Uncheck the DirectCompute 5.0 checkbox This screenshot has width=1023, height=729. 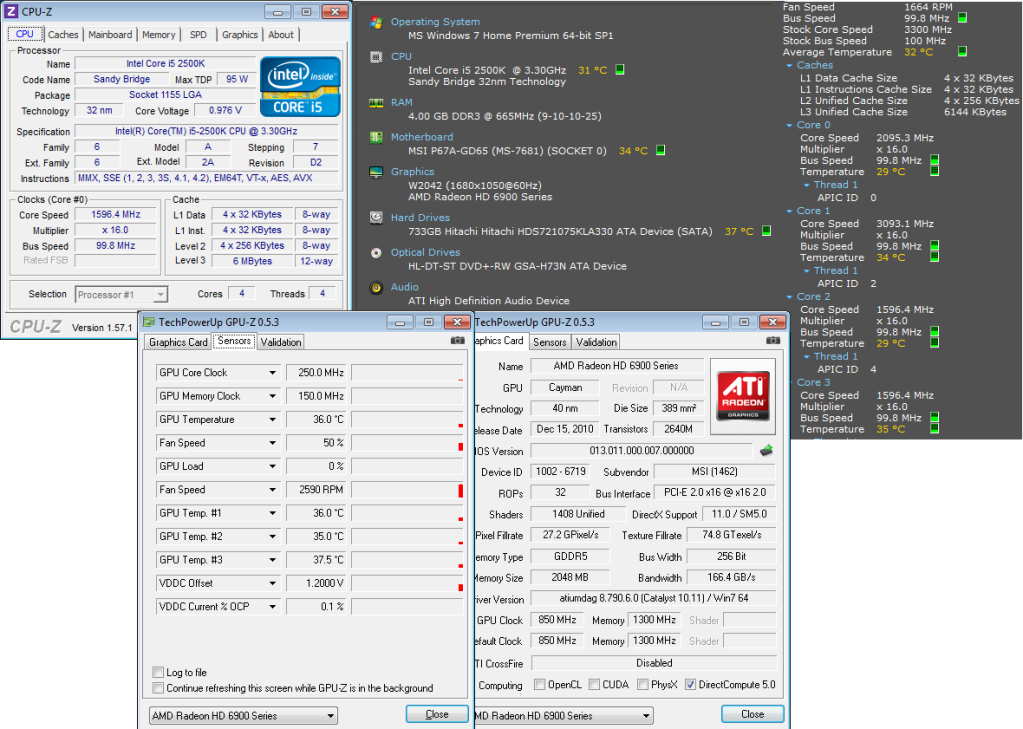(x=691, y=685)
